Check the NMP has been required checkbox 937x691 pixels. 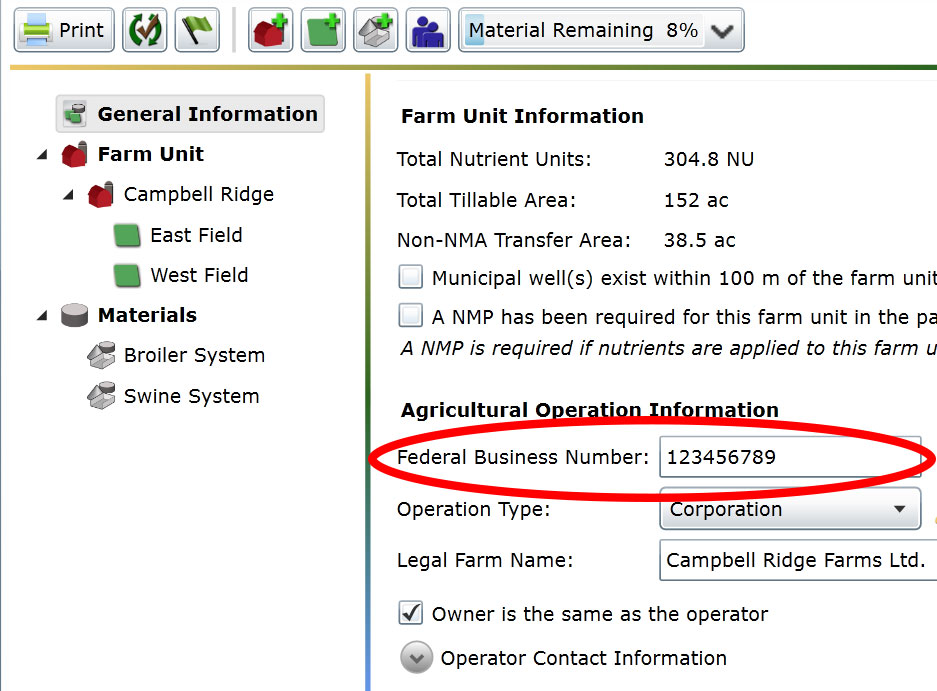(410, 317)
